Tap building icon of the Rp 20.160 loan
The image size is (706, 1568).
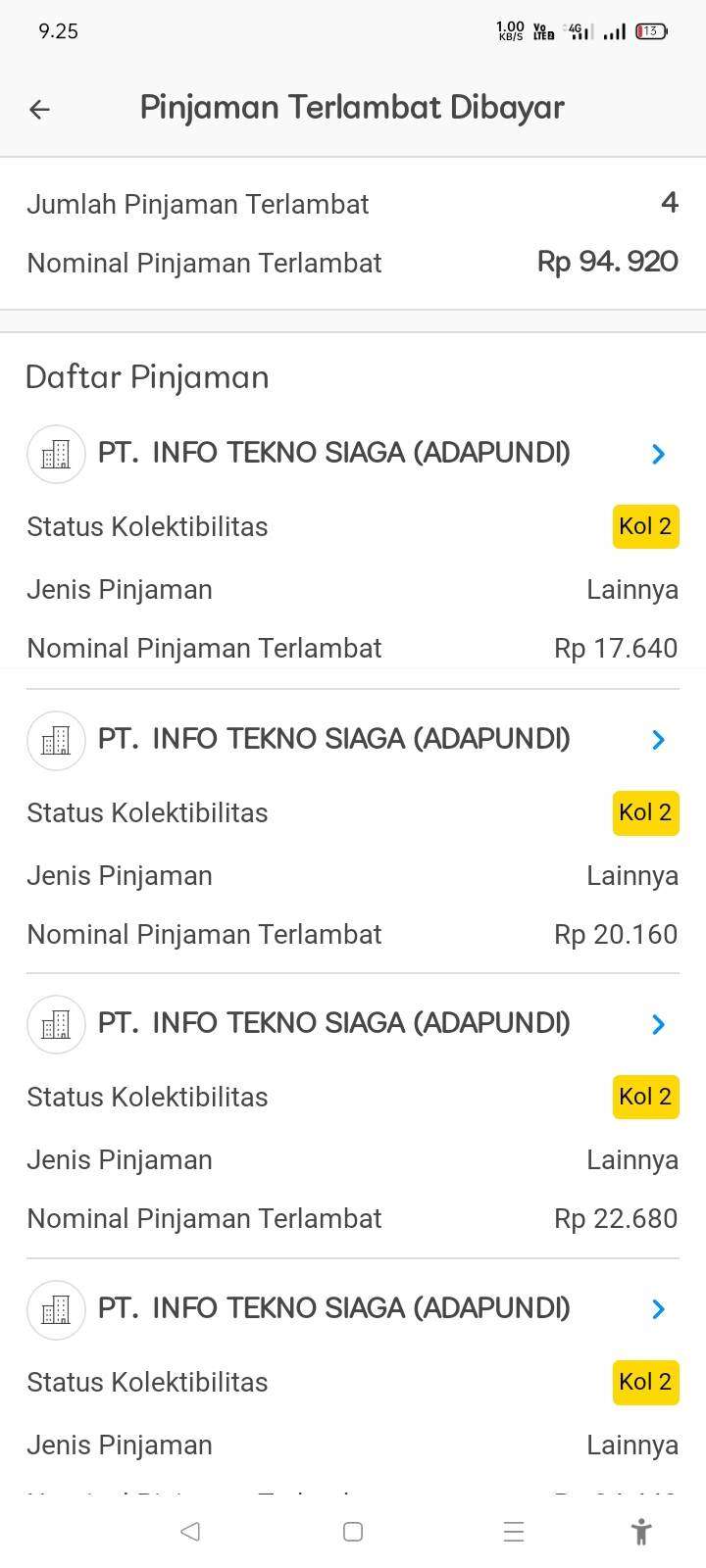pyautogui.click(x=56, y=740)
